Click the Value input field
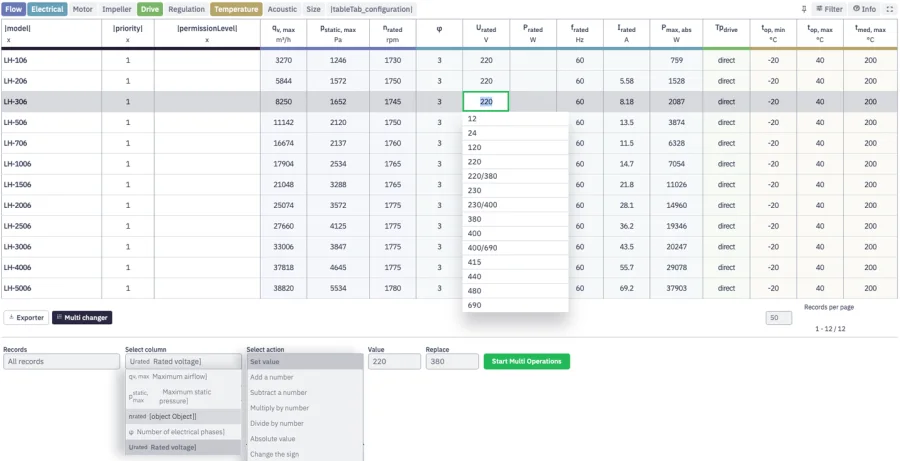The width and height of the screenshot is (900, 461). coord(394,361)
